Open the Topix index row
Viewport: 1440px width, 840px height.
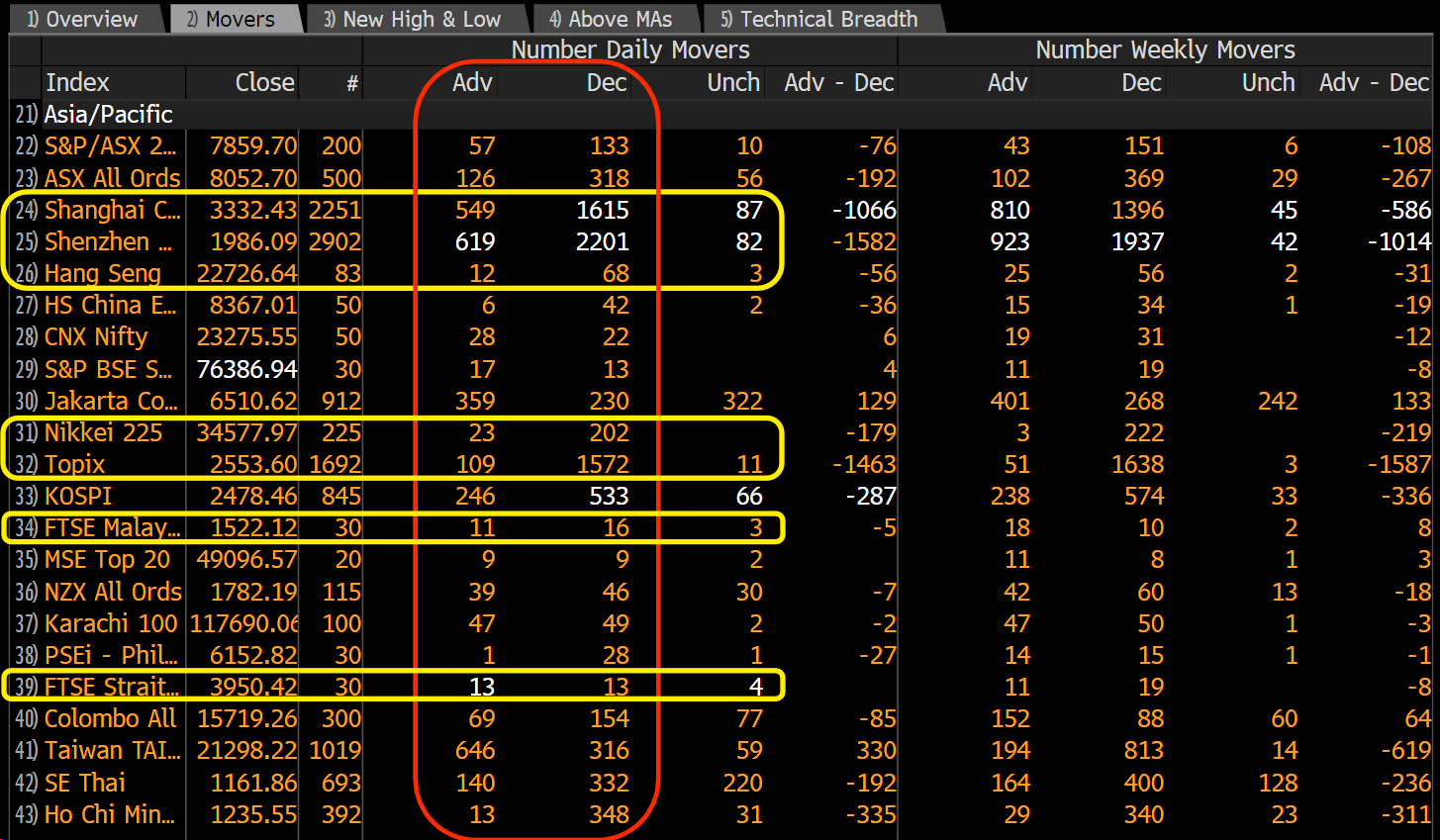point(74,464)
